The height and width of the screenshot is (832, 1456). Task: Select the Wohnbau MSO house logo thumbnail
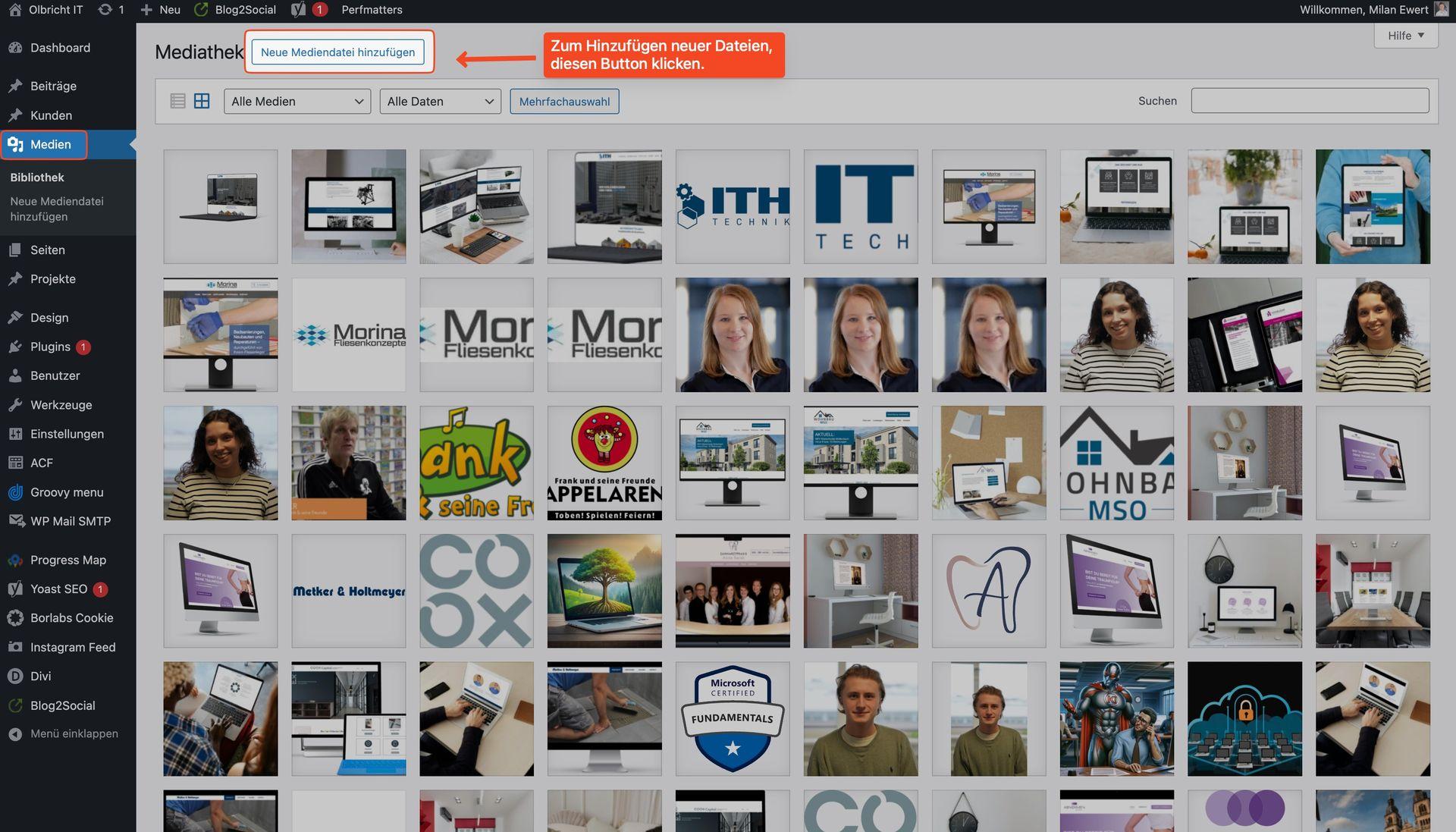click(1117, 463)
